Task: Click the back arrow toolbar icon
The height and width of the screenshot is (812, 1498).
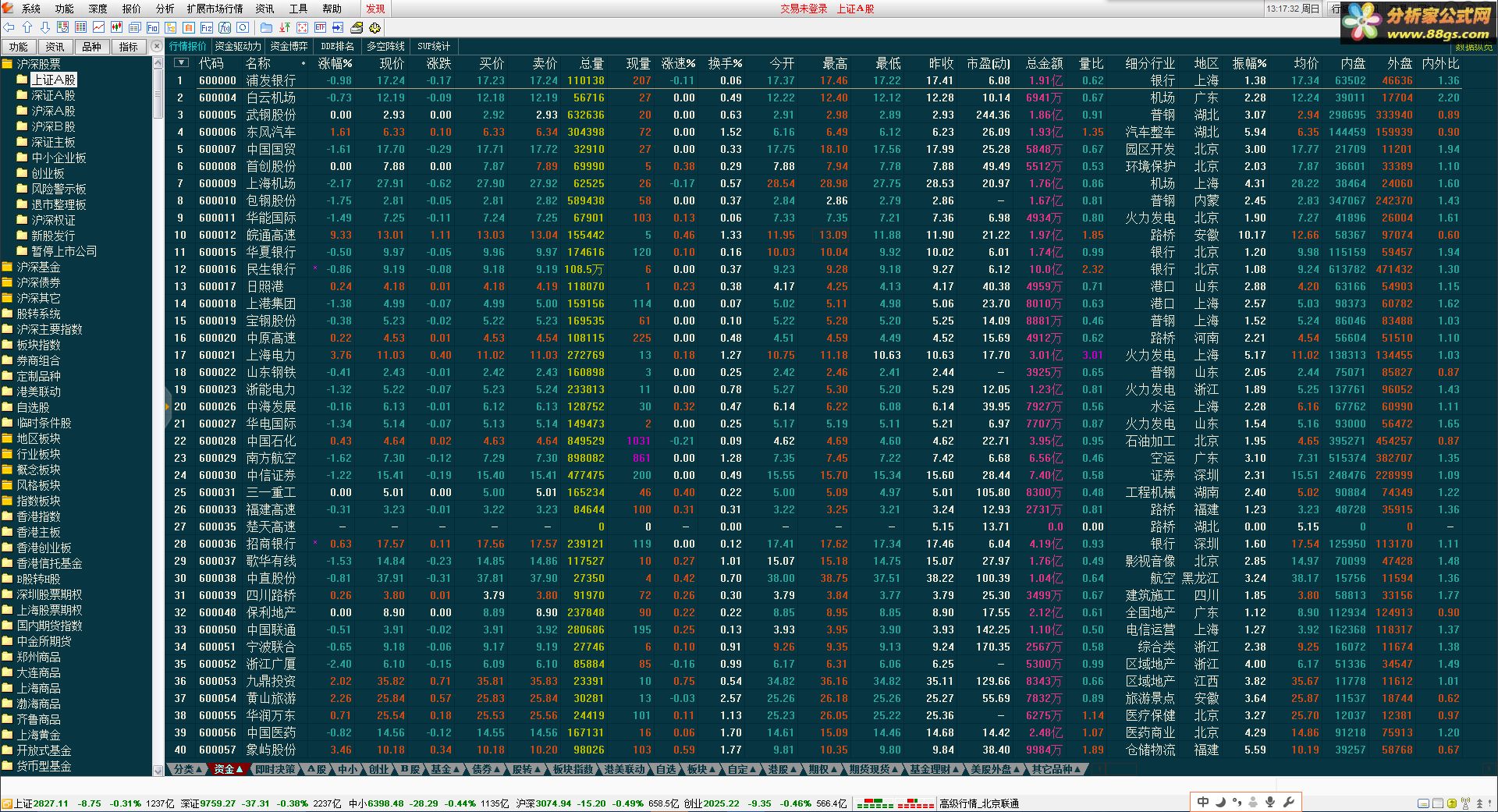Action: pyautogui.click(x=9, y=27)
